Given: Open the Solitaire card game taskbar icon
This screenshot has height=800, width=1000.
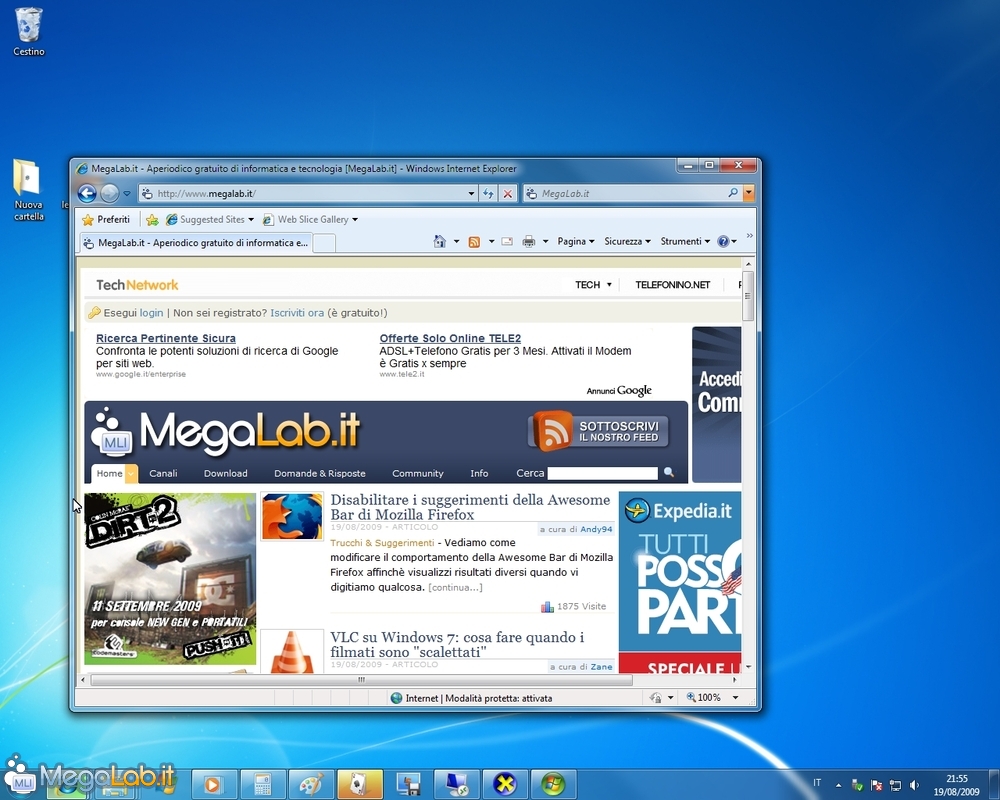Looking at the screenshot, I should point(359,784).
